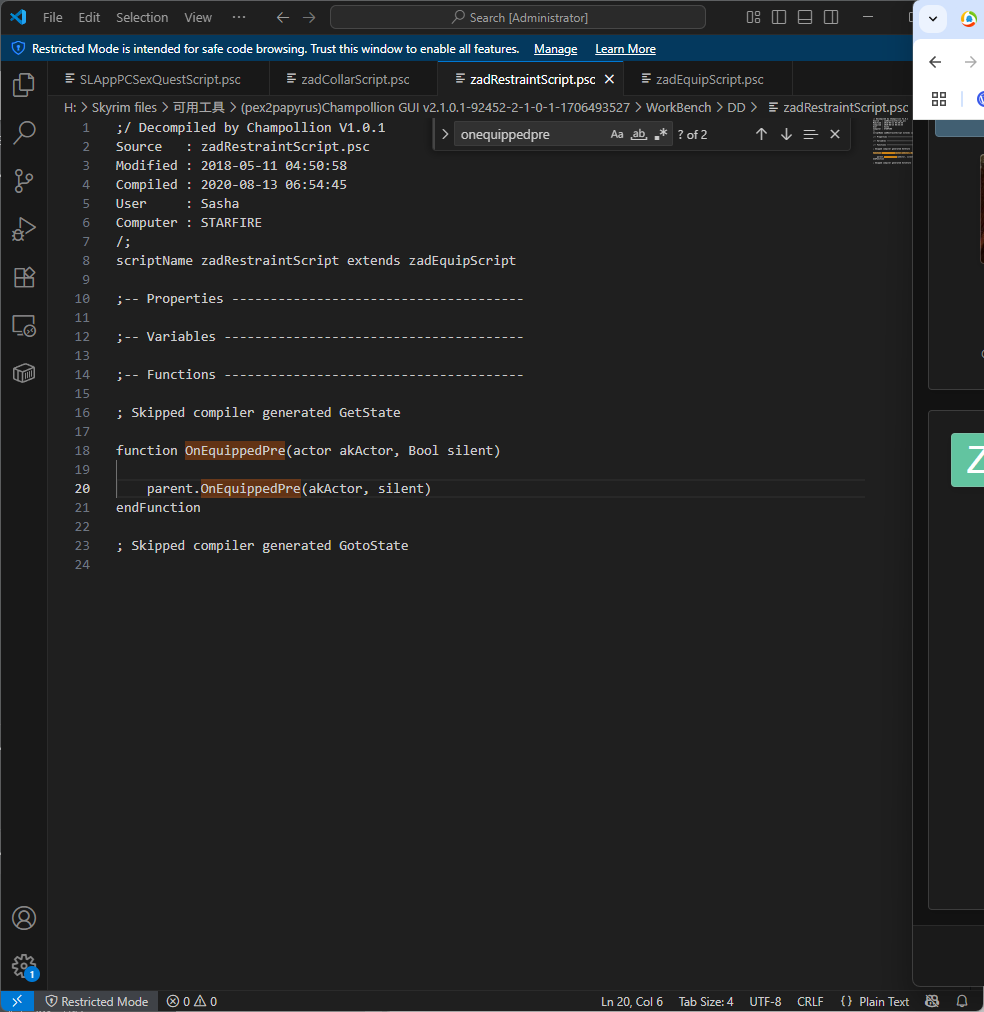This screenshot has height=1012, width=984.
Task: Expand the replace field chevron in find
Action: coord(445,134)
